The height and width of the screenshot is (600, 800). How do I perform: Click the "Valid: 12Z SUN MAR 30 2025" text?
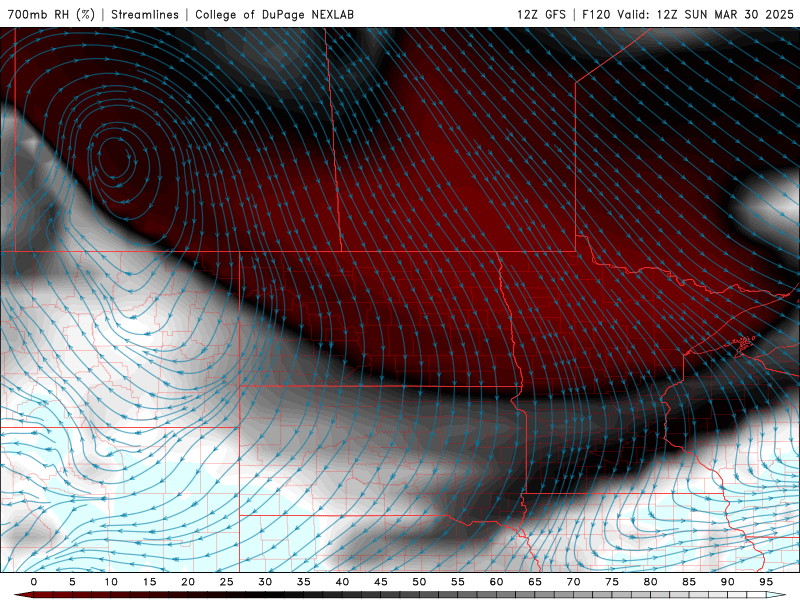706,14
